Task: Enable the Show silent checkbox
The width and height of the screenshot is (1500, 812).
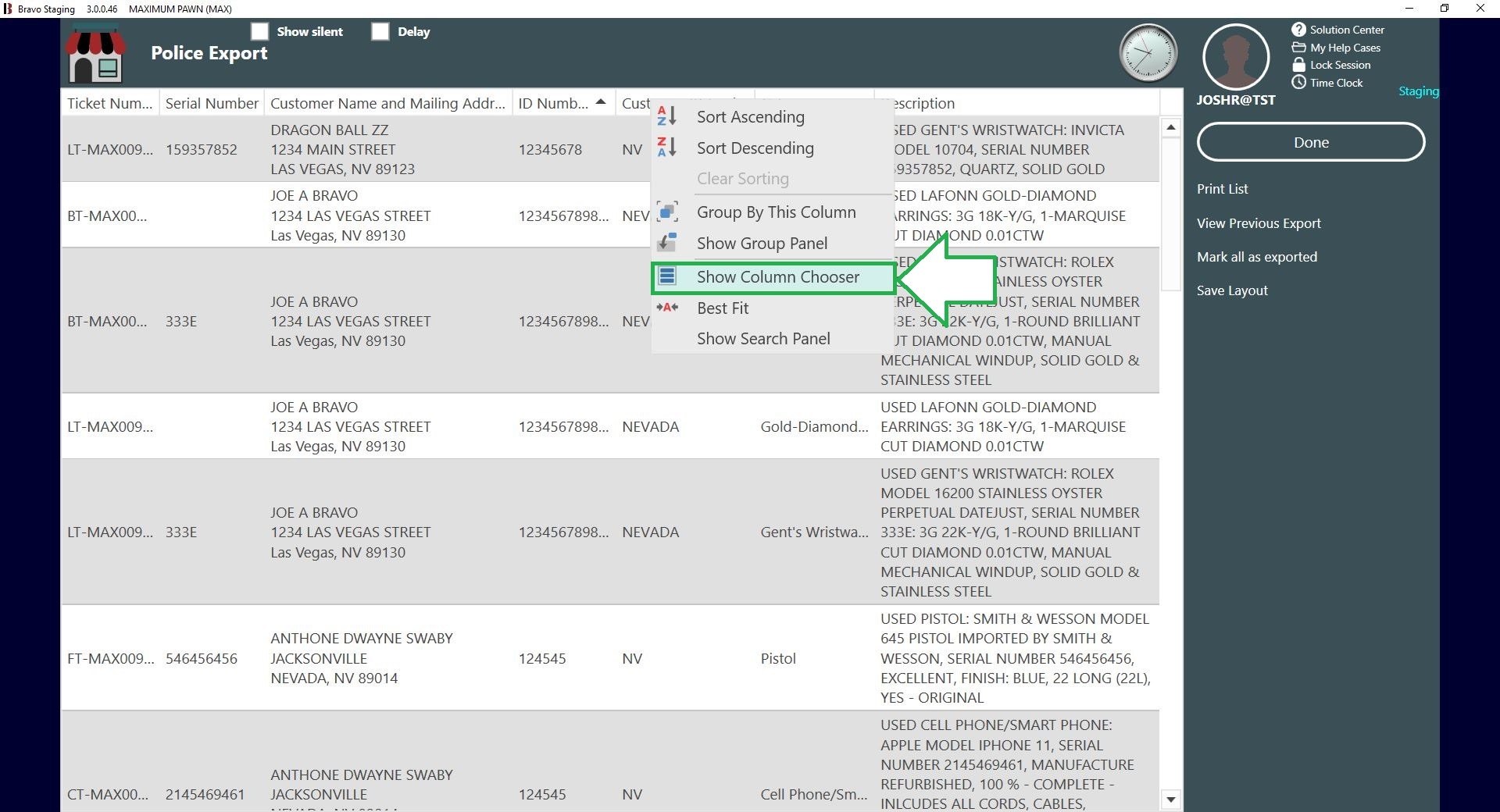Action: [260, 31]
